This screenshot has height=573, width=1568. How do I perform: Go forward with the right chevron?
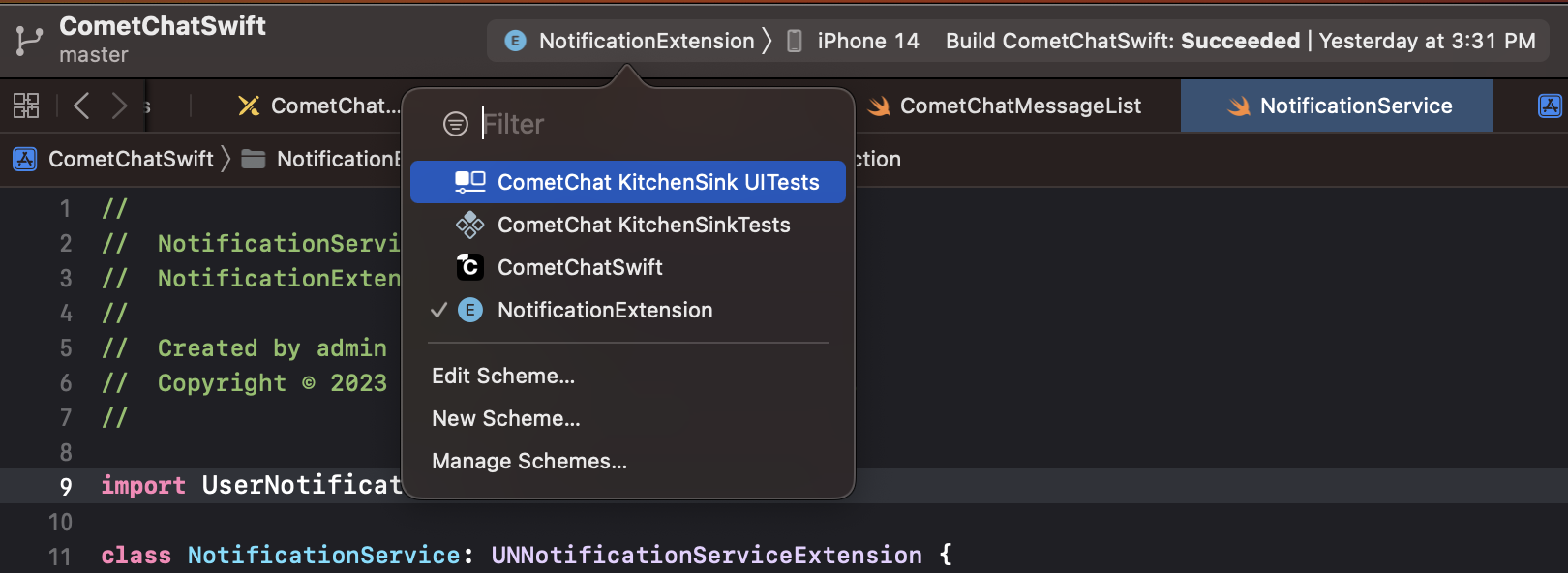point(118,106)
